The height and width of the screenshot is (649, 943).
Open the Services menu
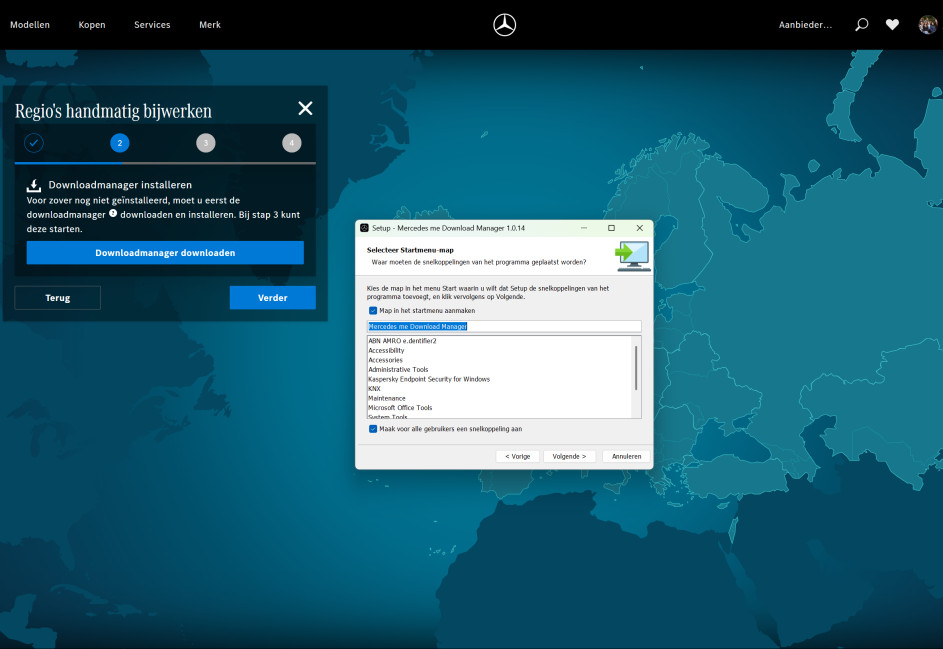coord(152,25)
